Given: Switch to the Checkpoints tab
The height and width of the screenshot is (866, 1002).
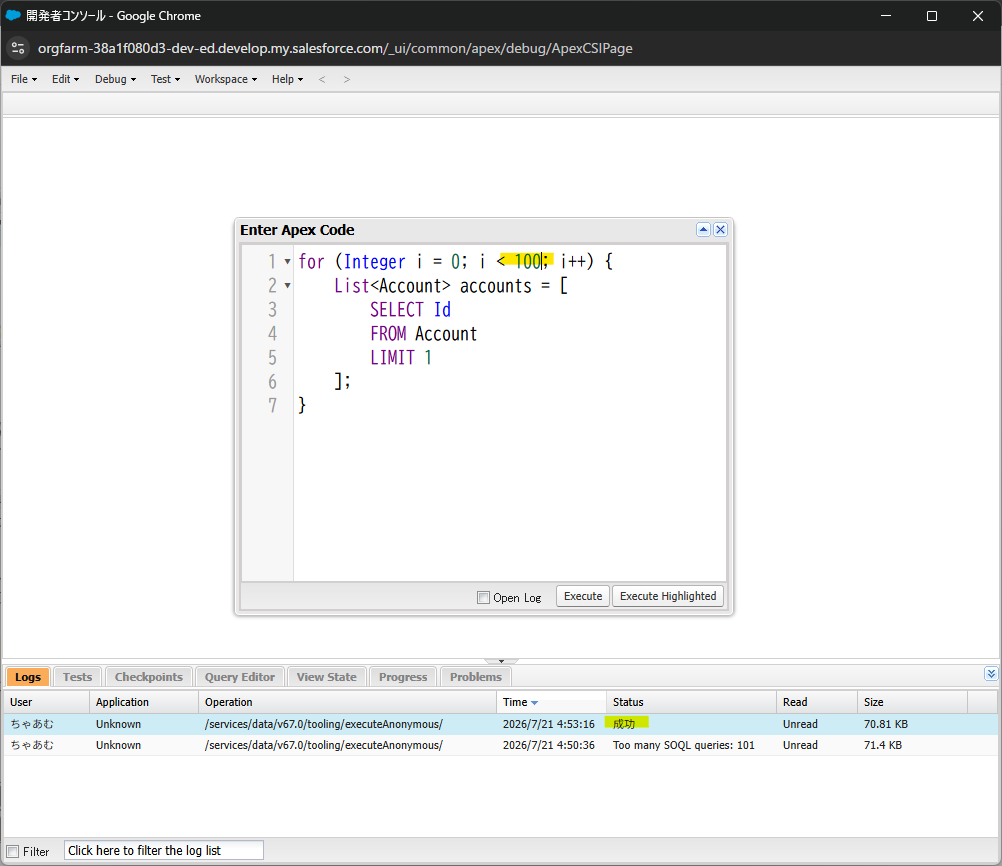Looking at the screenshot, I should point(148,677).
